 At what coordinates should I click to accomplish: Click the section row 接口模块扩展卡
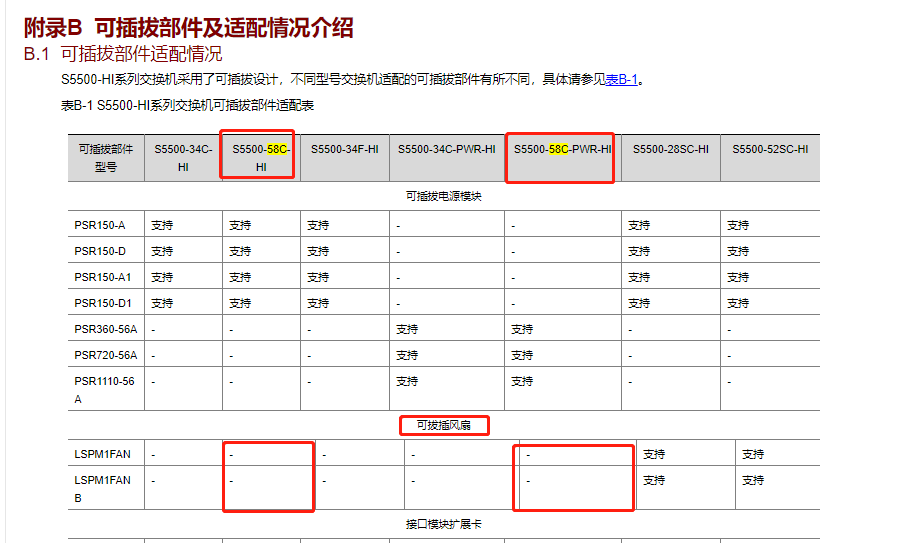(443, 524)
